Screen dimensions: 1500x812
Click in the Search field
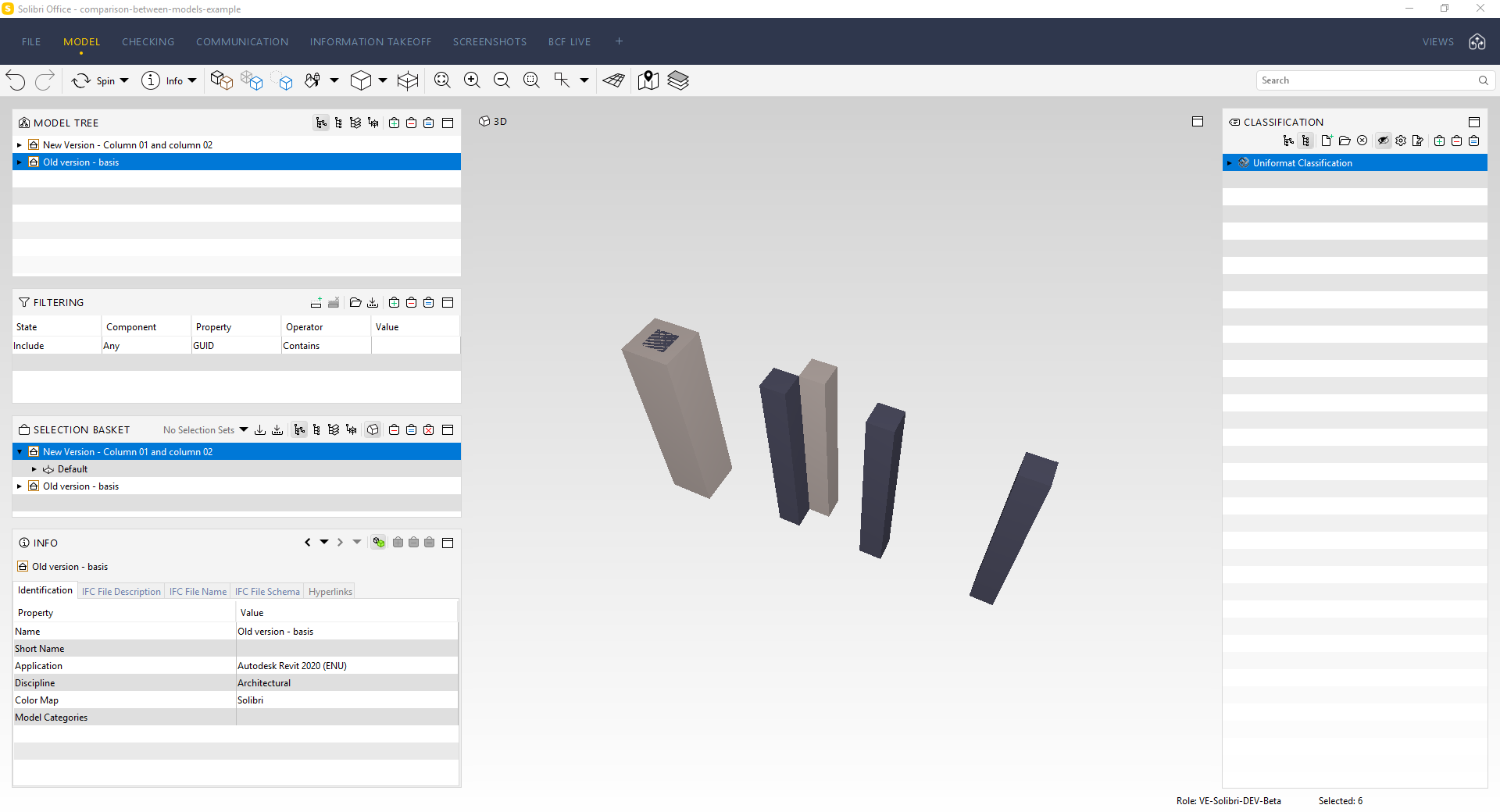(x=1376, y=80)
